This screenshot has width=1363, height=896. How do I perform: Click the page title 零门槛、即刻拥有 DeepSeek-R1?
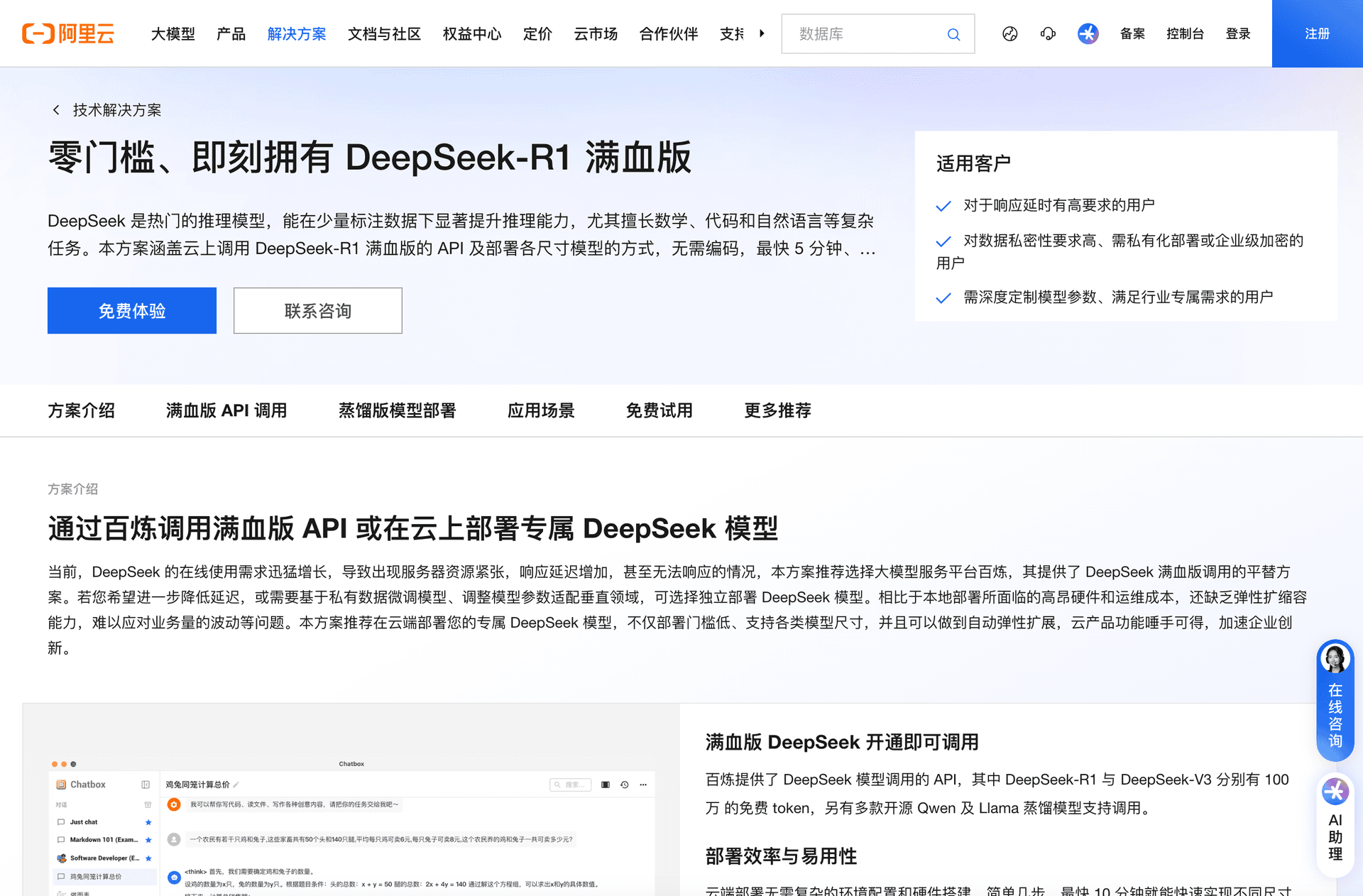pos(369,157)
